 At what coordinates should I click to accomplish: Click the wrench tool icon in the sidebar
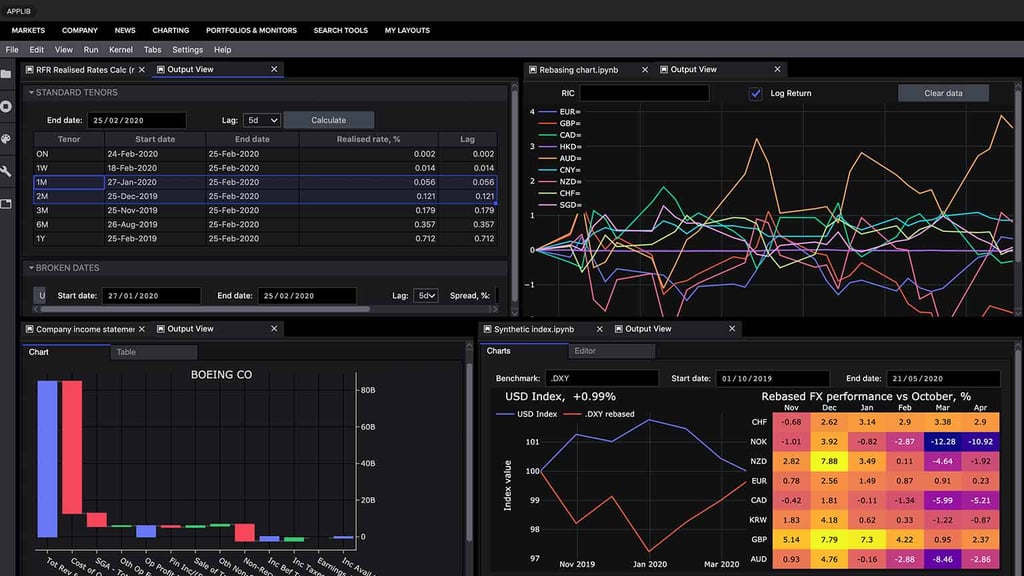(x=8, y=172)
